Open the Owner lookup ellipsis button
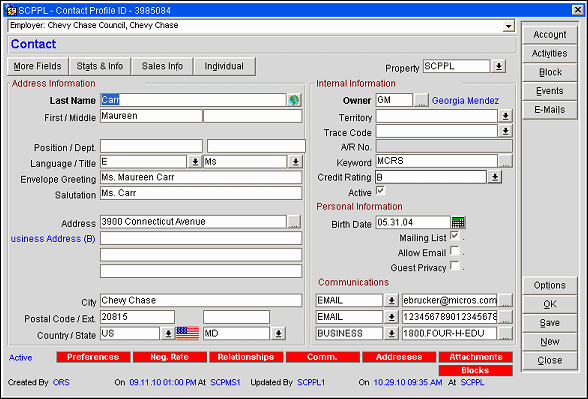588x399 pixels. click(x=421, y=100)
